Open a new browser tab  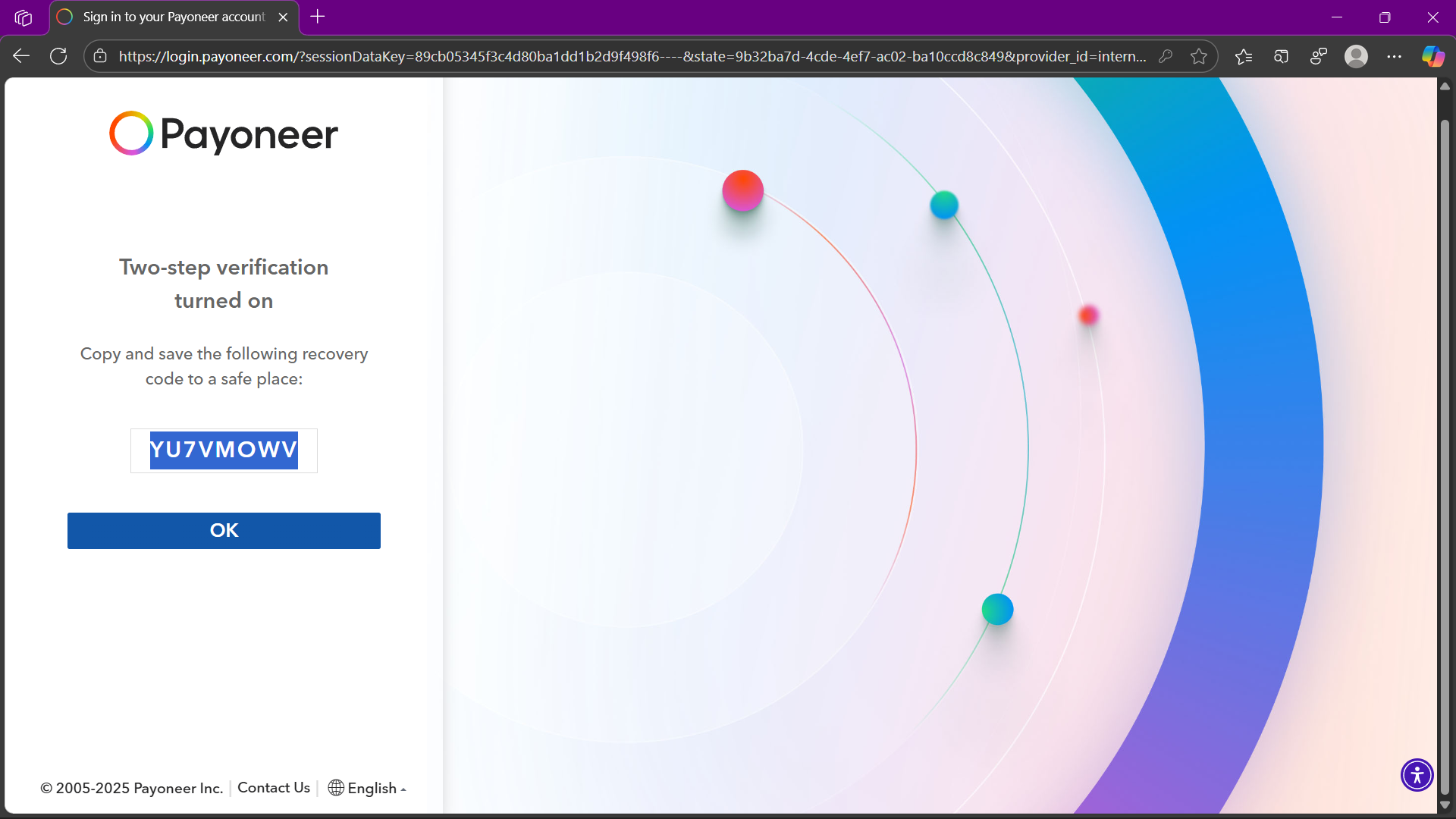click(318, 17)
